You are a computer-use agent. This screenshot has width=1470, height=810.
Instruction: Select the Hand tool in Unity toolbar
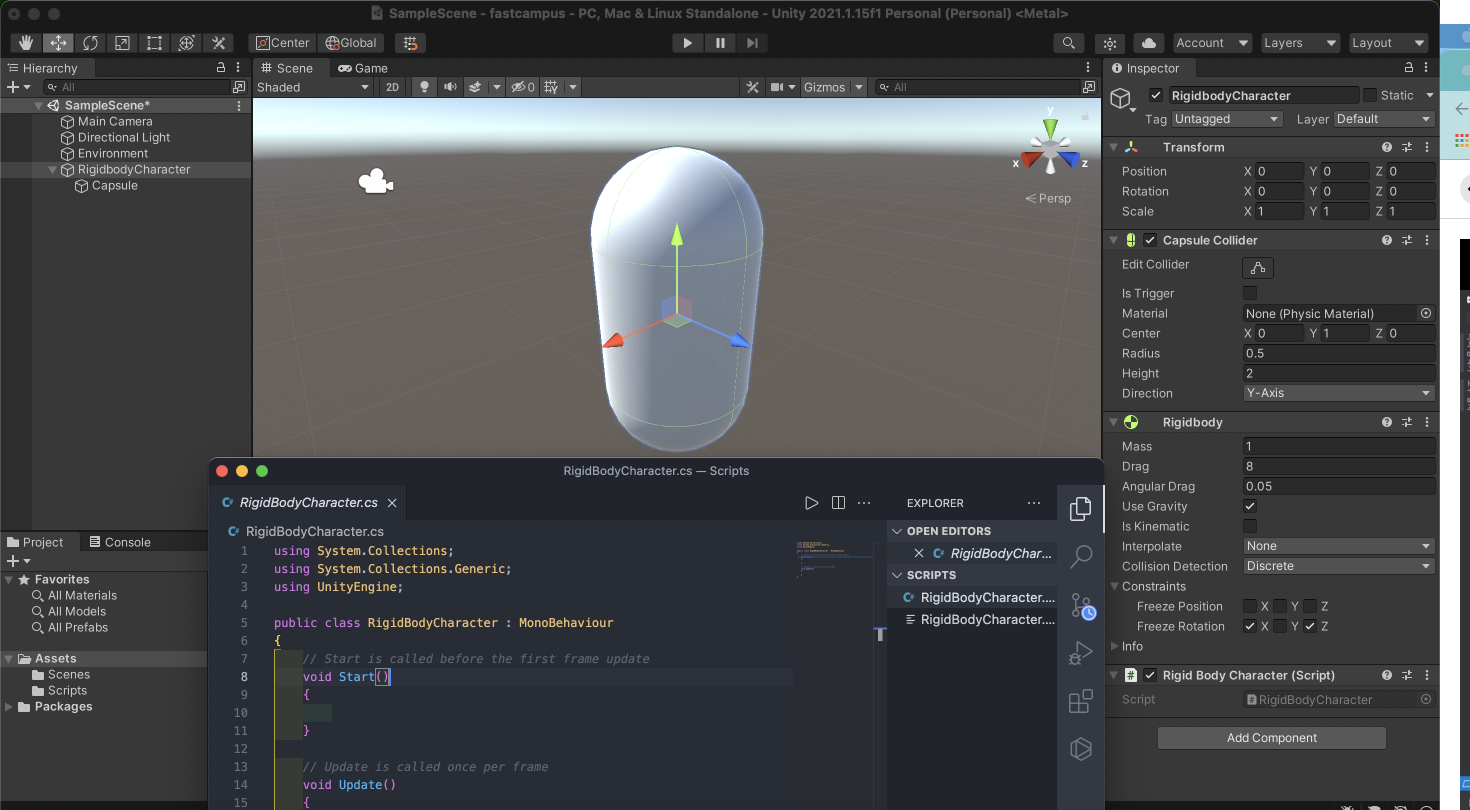coord(26,43)
